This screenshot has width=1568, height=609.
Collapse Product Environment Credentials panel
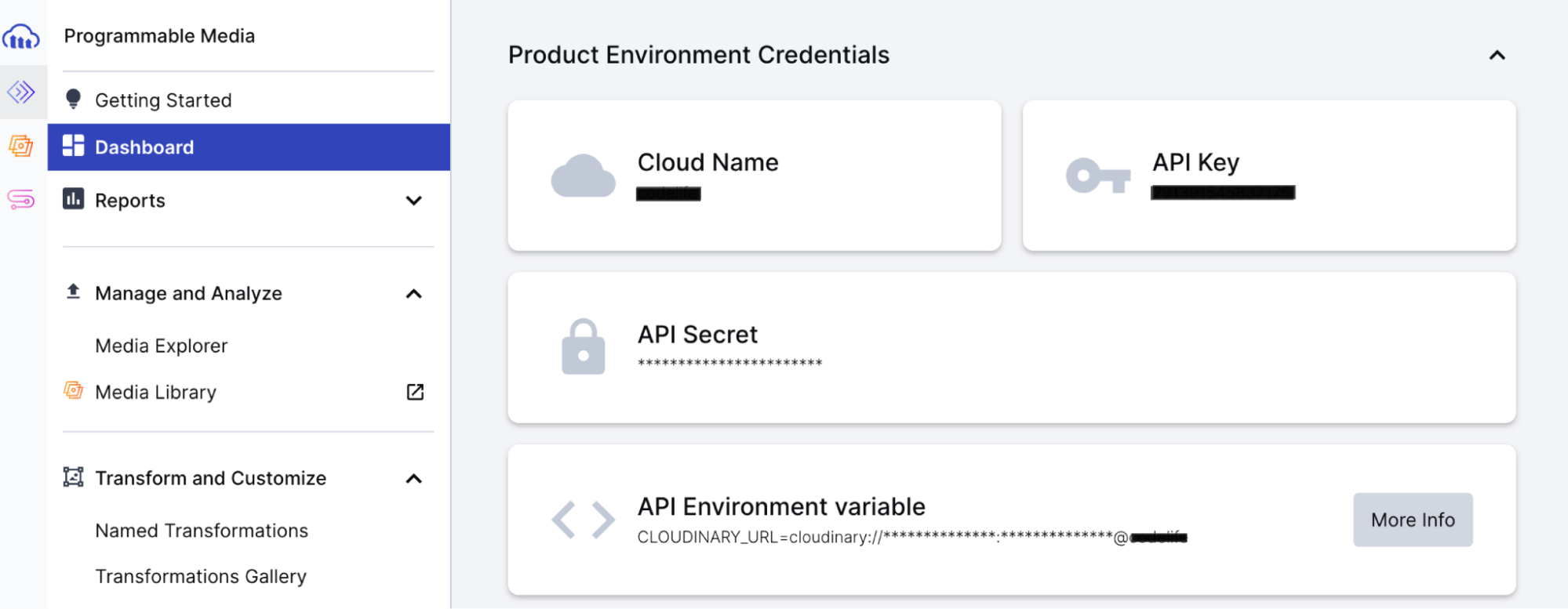pyautogui.click(x=1497, y=56)
